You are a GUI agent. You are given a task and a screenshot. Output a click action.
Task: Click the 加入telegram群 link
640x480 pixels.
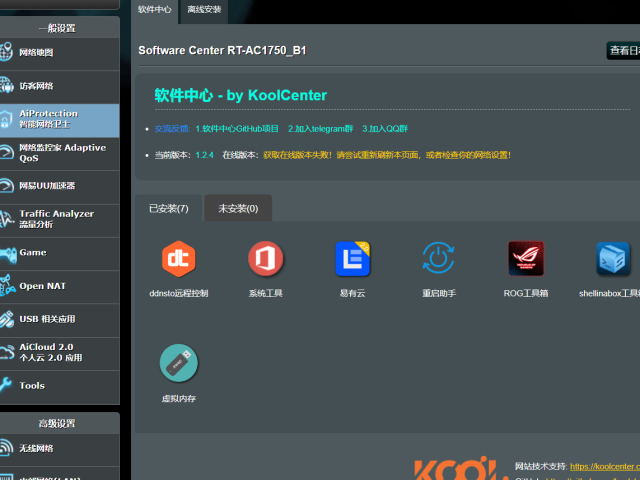click(320, 129)
